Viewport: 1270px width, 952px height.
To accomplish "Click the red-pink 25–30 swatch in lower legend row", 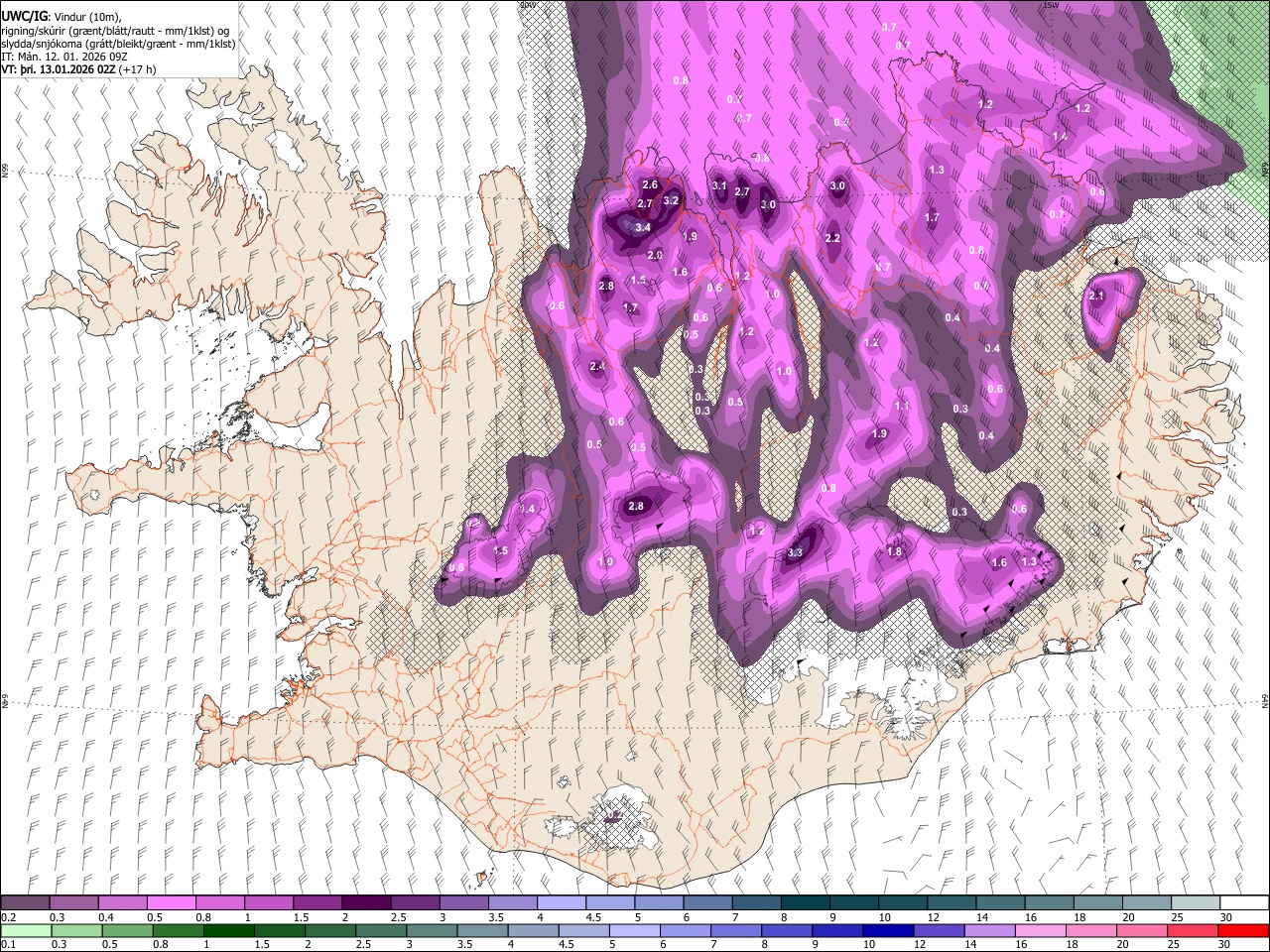I will tap(1194, 930).
